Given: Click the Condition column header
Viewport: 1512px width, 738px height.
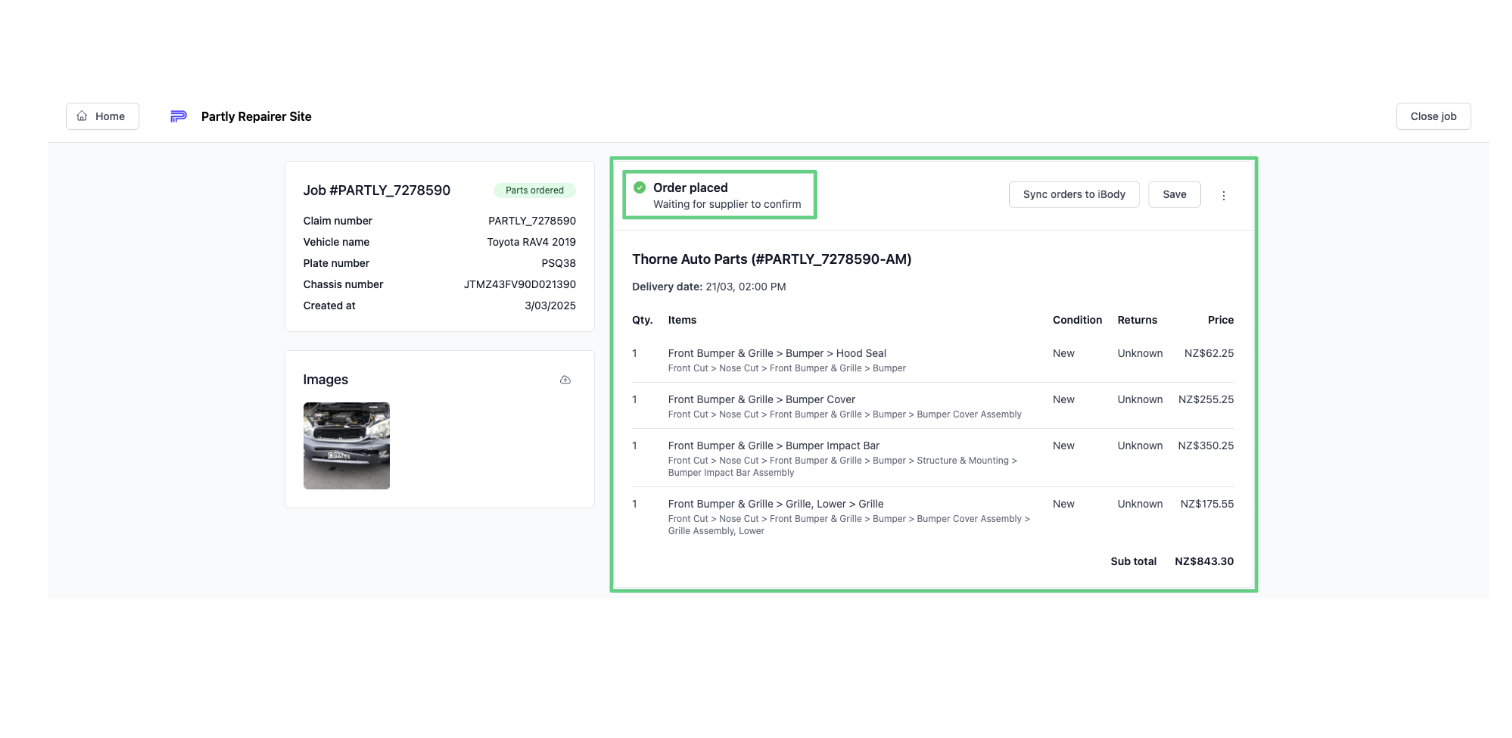Looking at the screenshot, I should click(1077, 320).
